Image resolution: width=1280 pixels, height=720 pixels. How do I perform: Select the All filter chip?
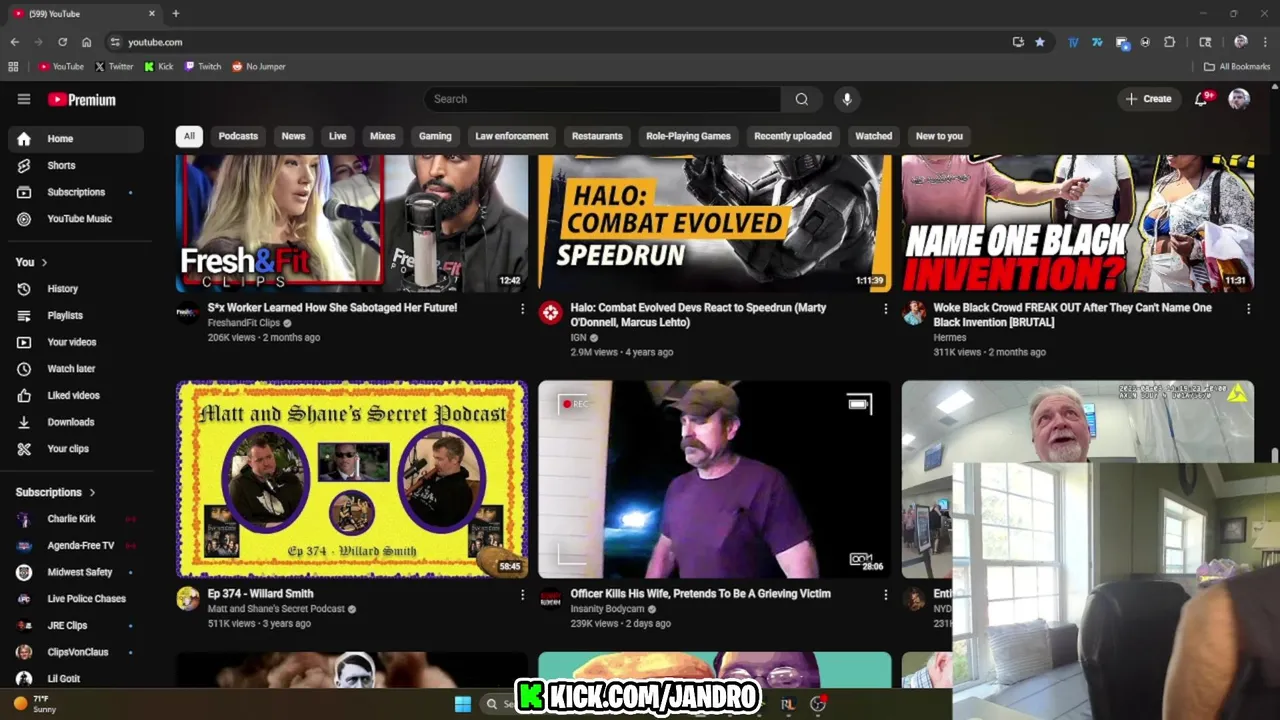(189, 136)
